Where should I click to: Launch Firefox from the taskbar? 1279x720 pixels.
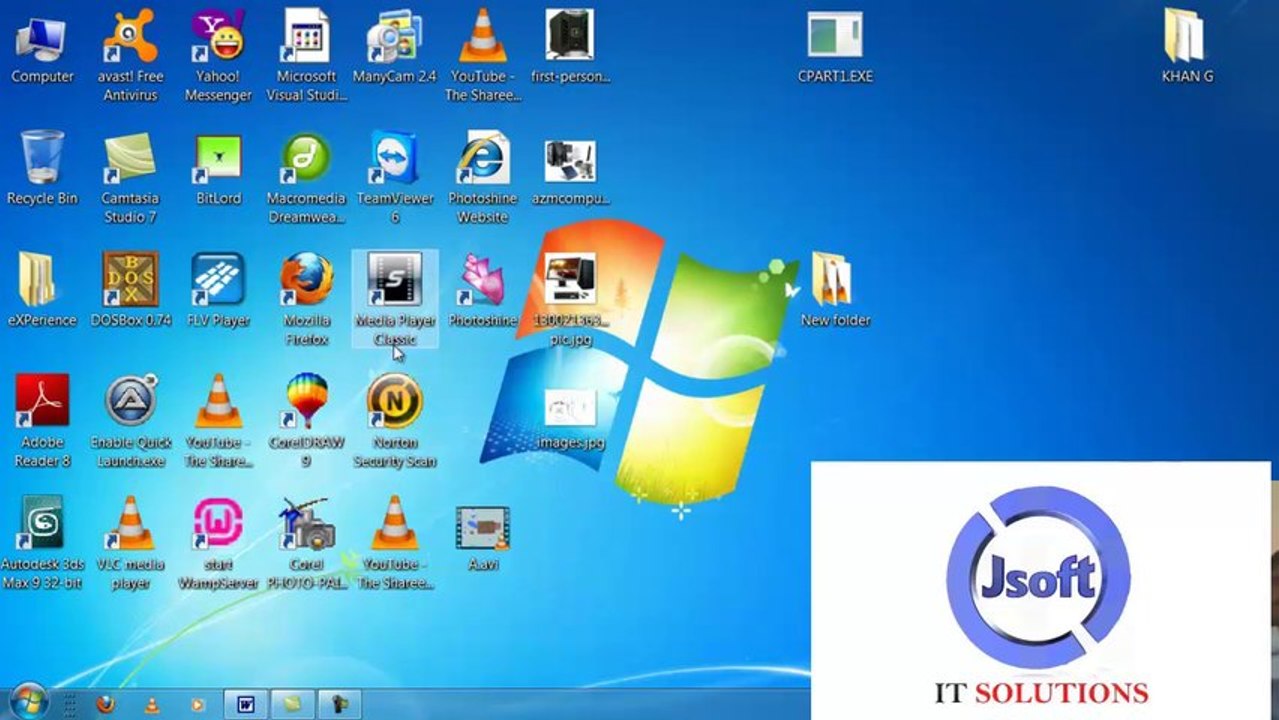pos(105,704)
